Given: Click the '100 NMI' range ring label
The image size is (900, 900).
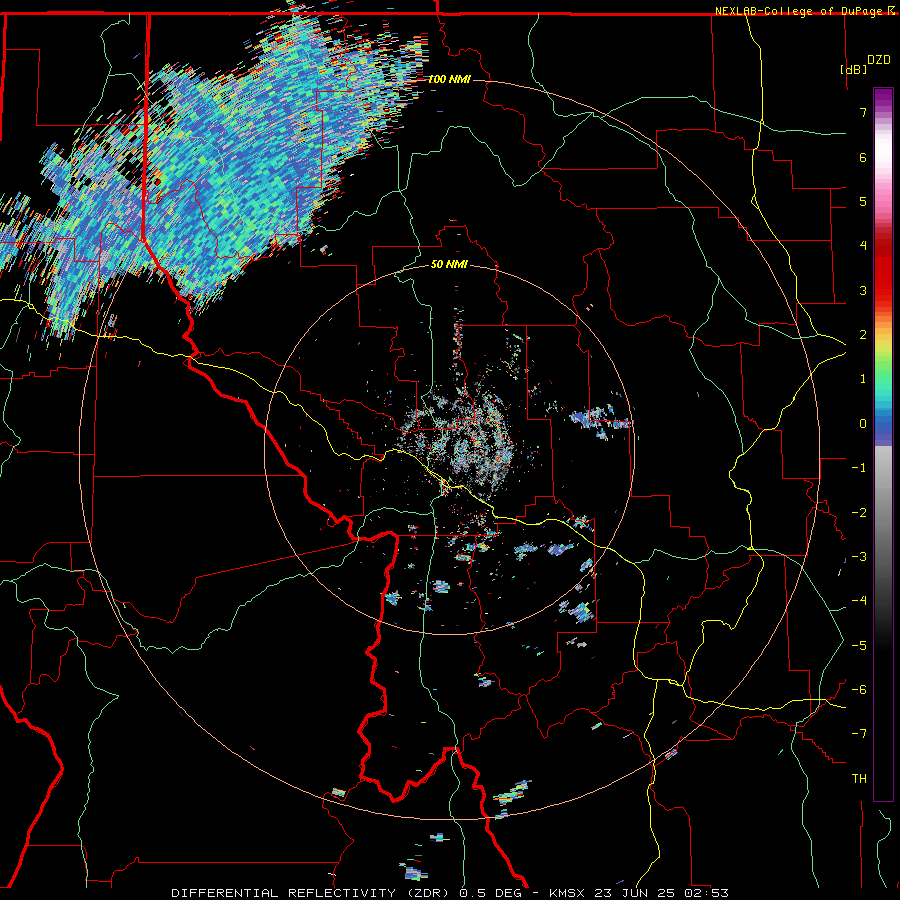Looking at the screenshot, I should (449, 79).
